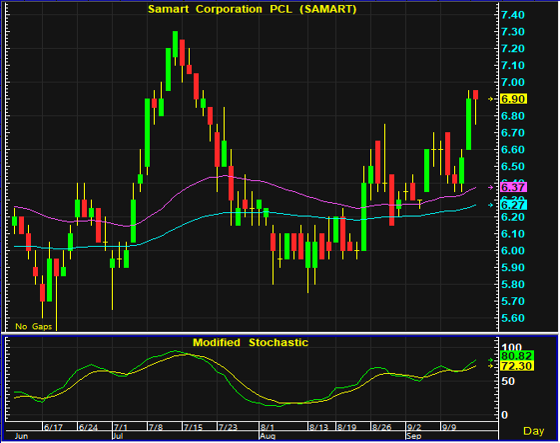Click the 0 level on the stochastic axis
The image size is (560, 443).
click(504, 415)
